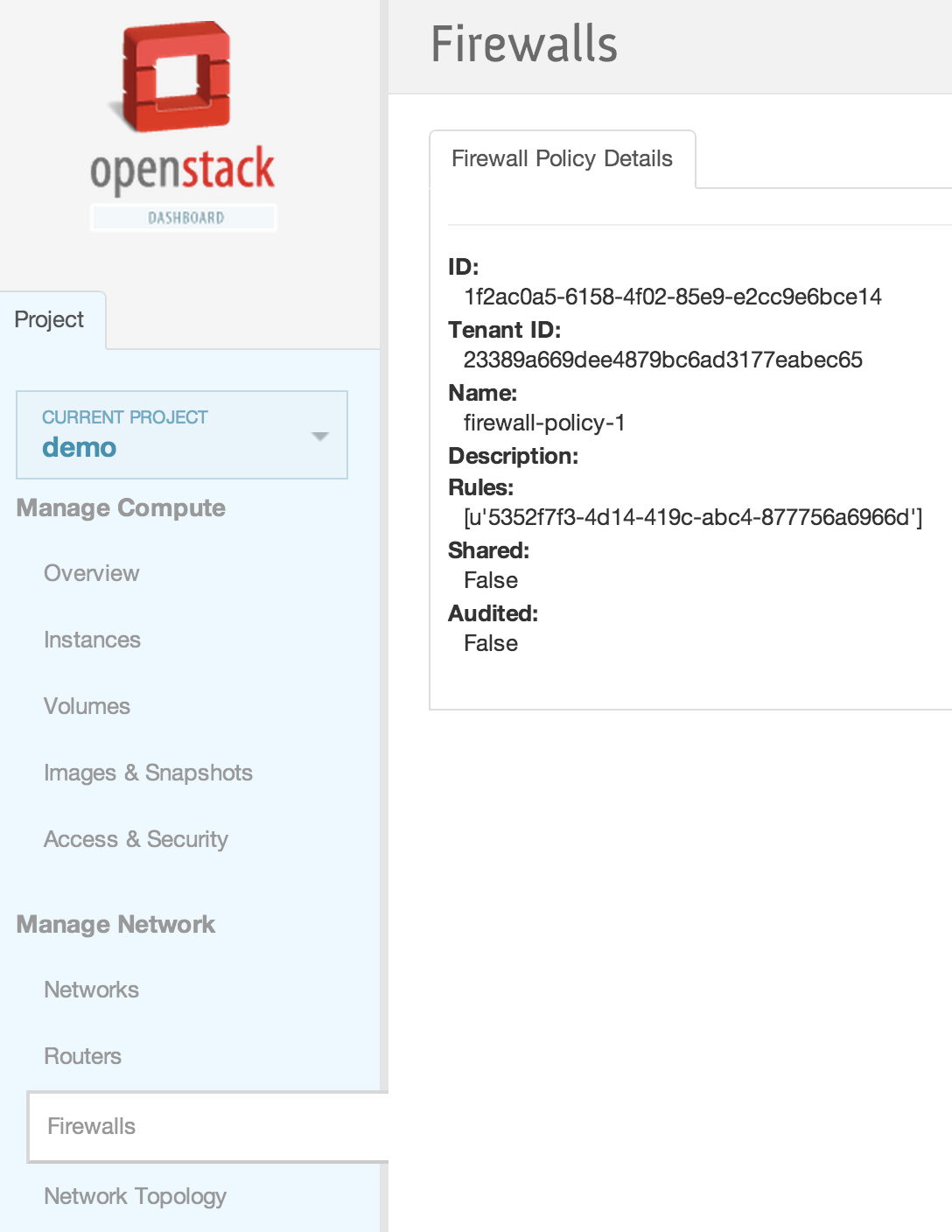Click the Dashboard label under the logo
Image resolution: width=952 pixels, height=1232 pixels.
click(x=185, y=218)
